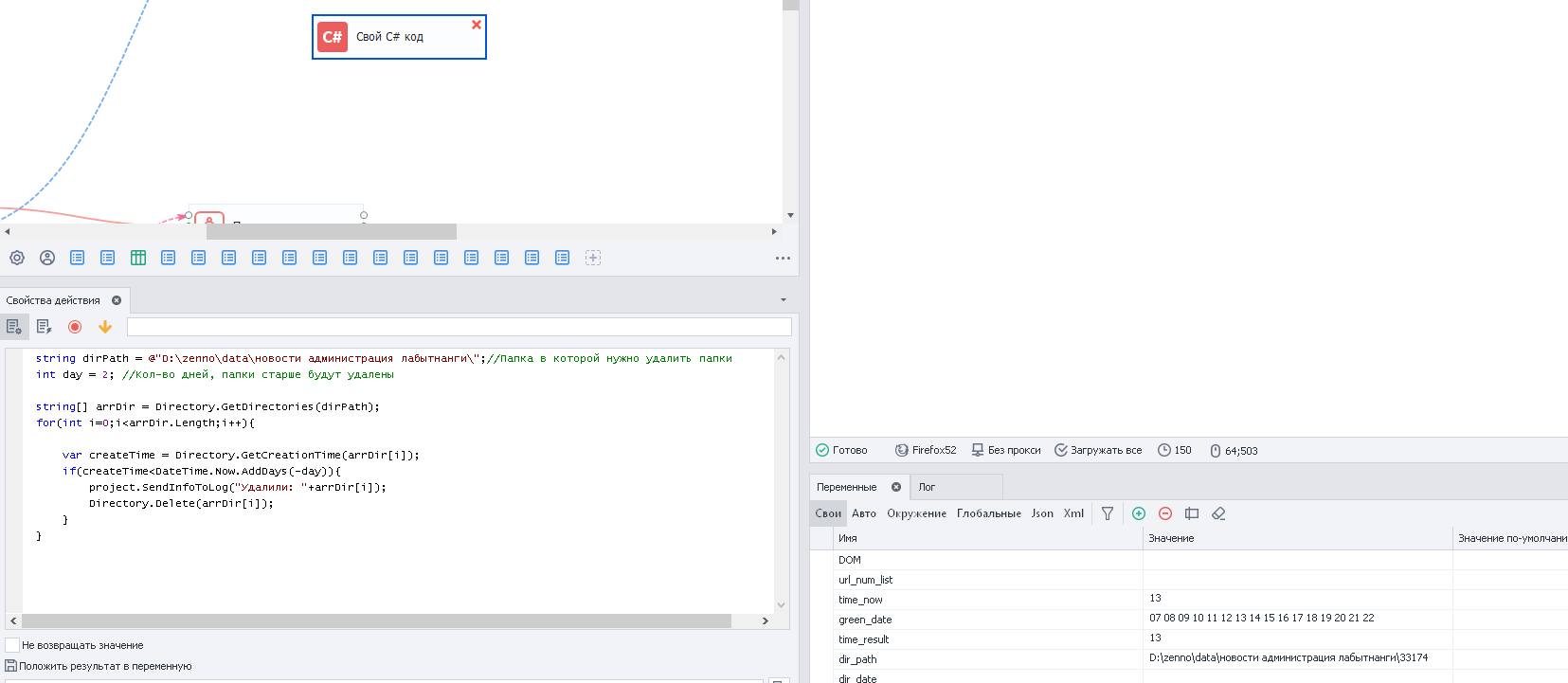
Task: Toggle the 'Загружать все' loading option
Action: pyautogui.click(x=1098, y=450)
